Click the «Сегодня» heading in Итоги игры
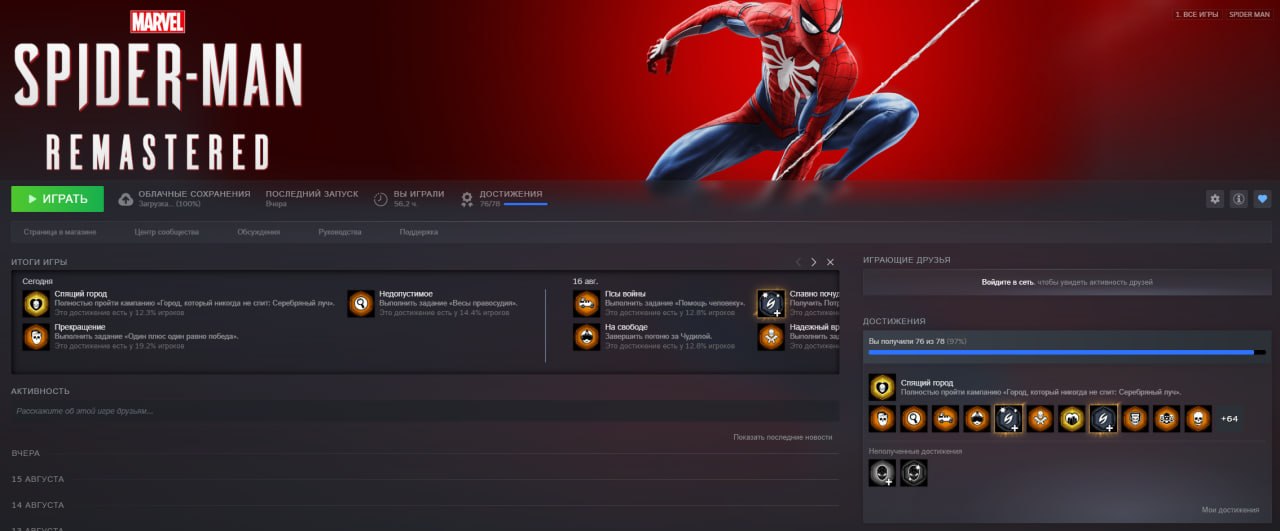The image size is (1280, 531). (x=38, y=282)
